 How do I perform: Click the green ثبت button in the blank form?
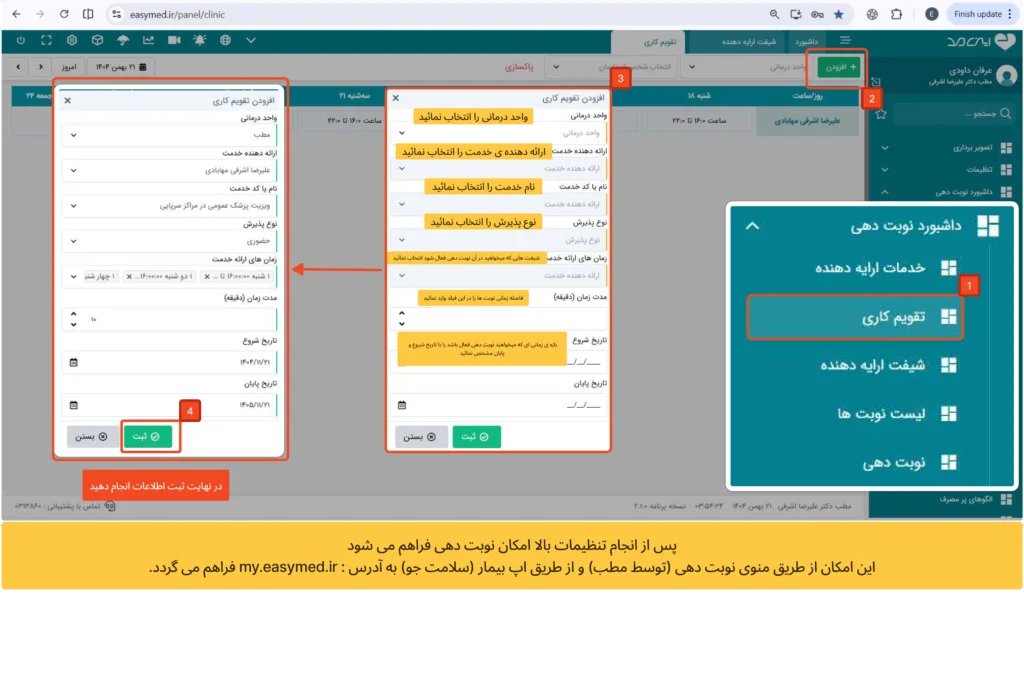pyautogui.click(x=476, y=436)
